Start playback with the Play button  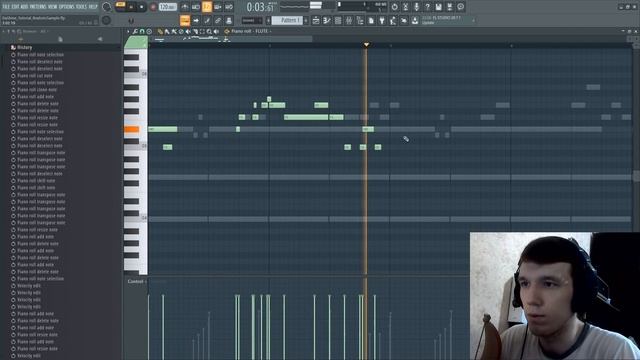point(131,7)
